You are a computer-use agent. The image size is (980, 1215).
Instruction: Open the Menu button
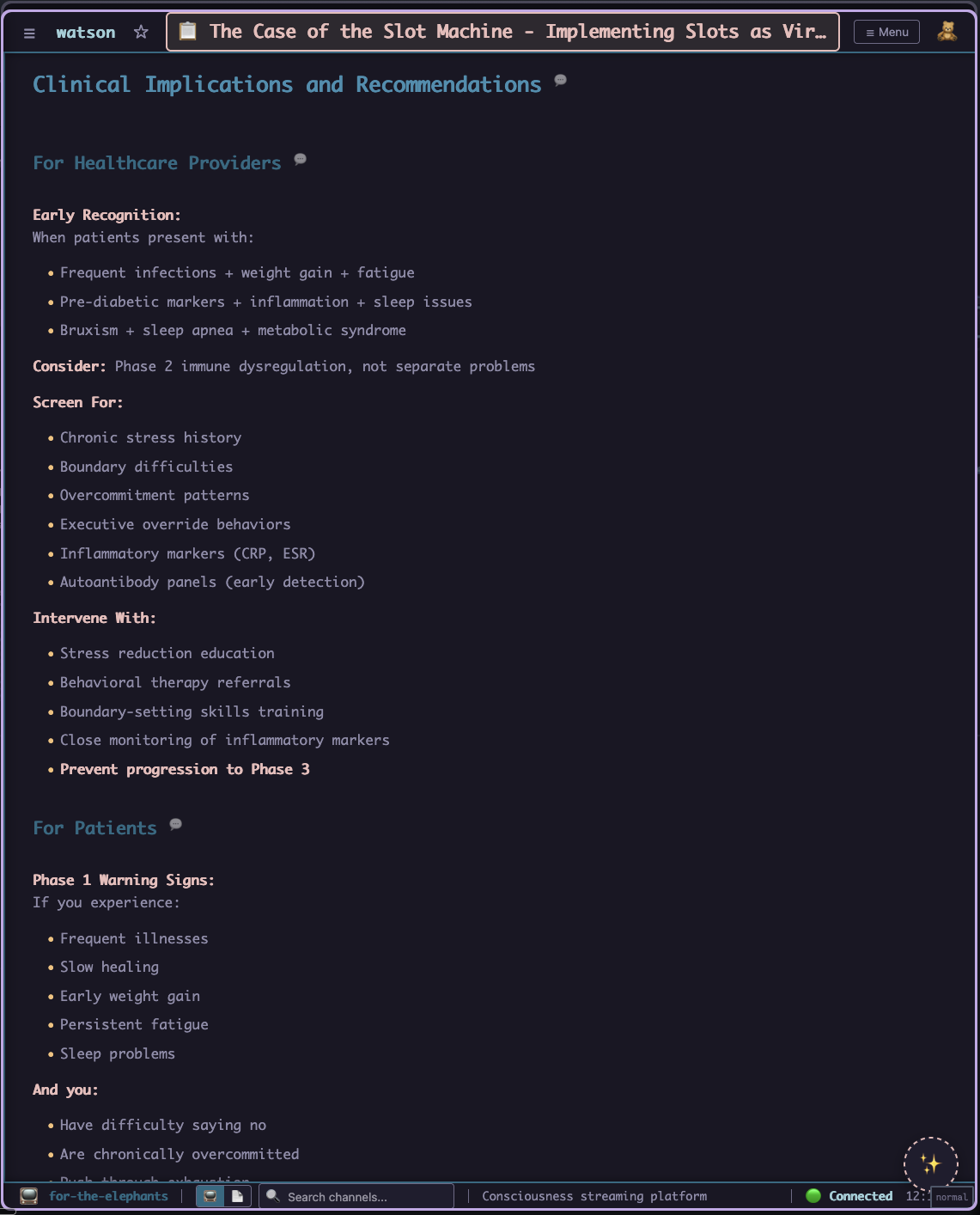point(886,32)
